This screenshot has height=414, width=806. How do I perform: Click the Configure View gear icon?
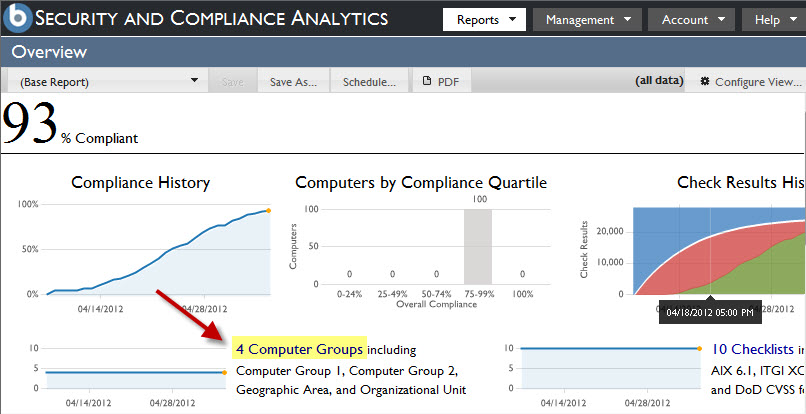click(x=705, y=81)
